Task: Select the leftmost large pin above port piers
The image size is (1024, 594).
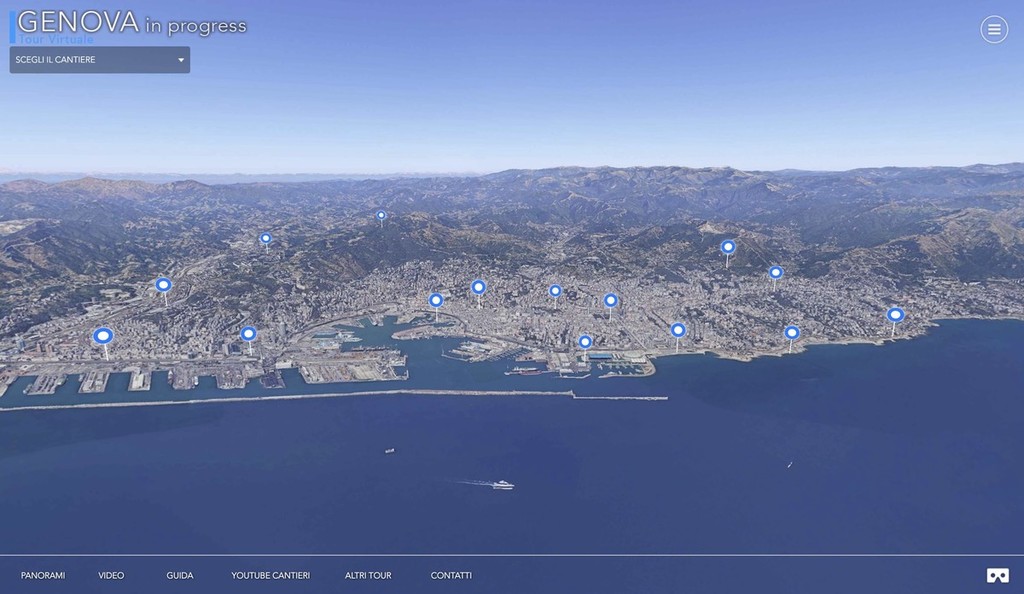Action: pyautogui.click(x=103, y=336)
